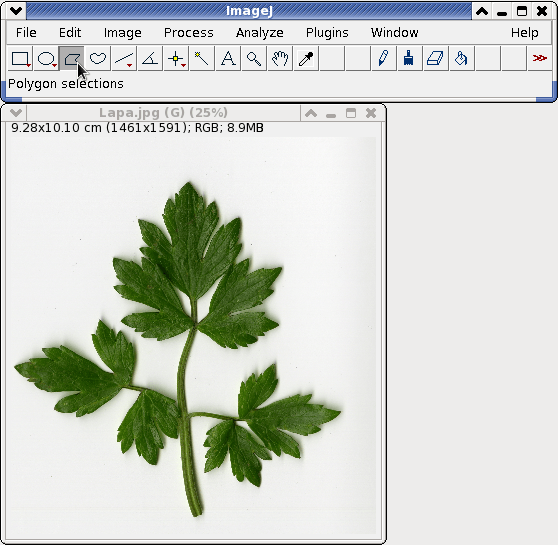The image size is (558, 545).
Task: Select the Hand scrolling tool
Action: [280, 59]
